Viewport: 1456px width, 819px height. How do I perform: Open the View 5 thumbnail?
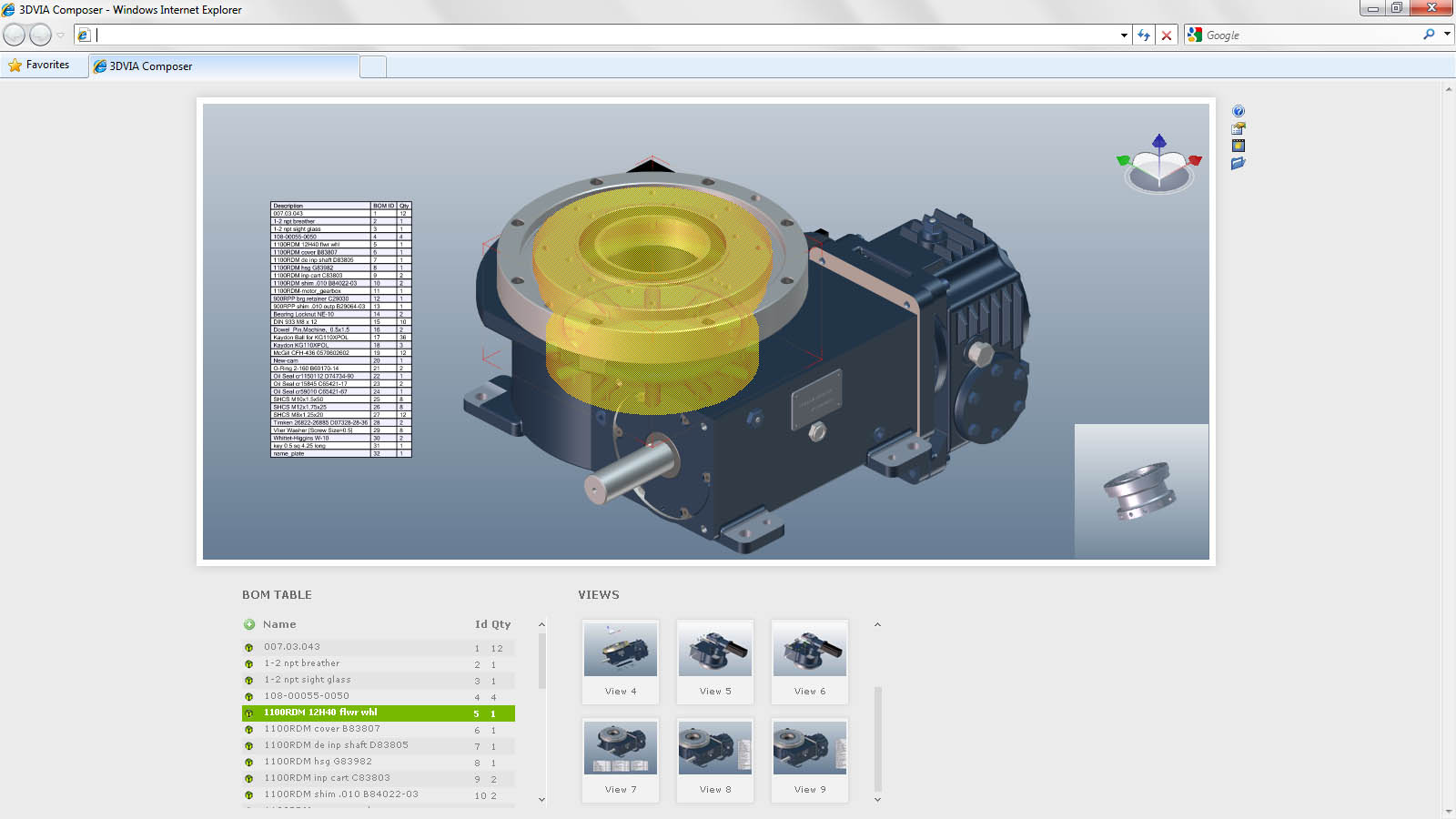coord(715,662)
